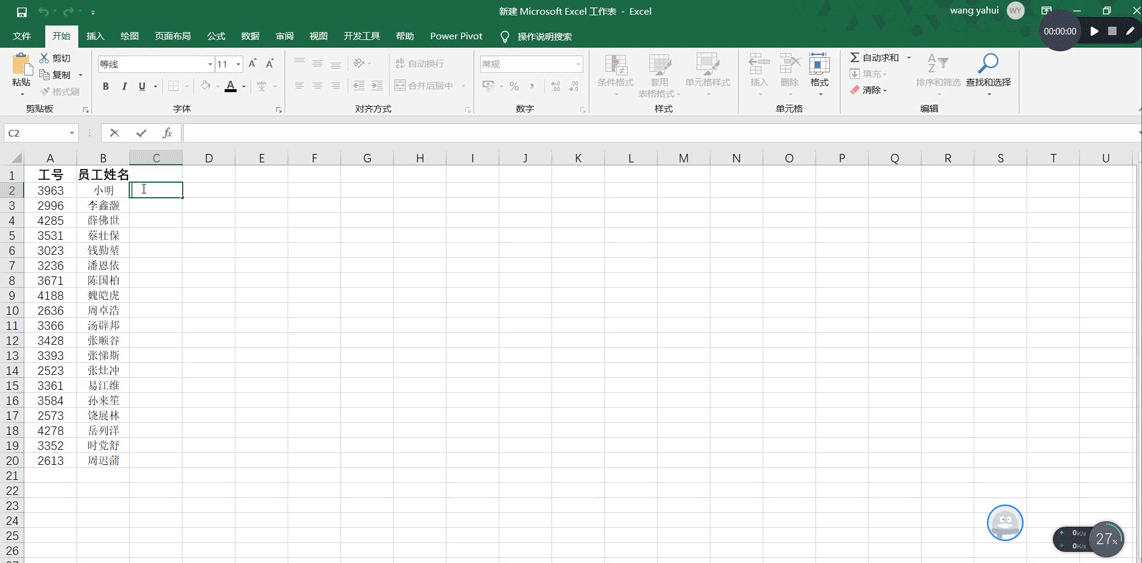The height and width of the screenshot is (563, 1142).
Task: Click the cell borders icon
Action: pyautogui.click(x=173, y=86)
